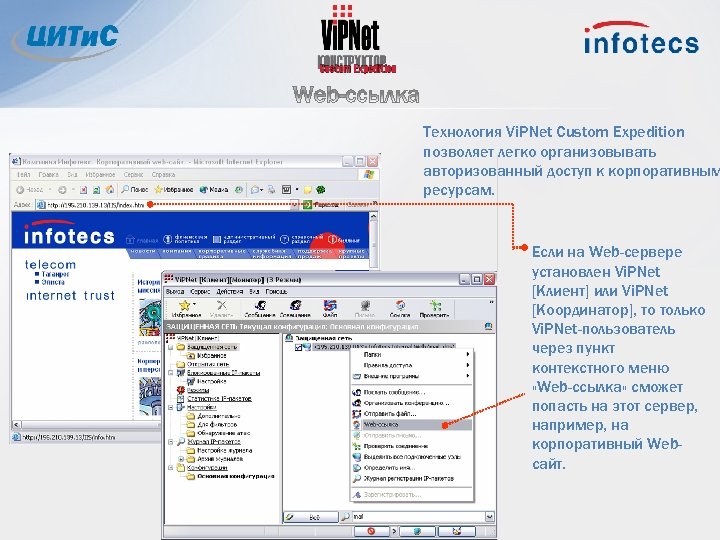Click the Internet Explorer address URL field
The height and width of the screenshot is (540, 720).
click(x=168, y=205)
